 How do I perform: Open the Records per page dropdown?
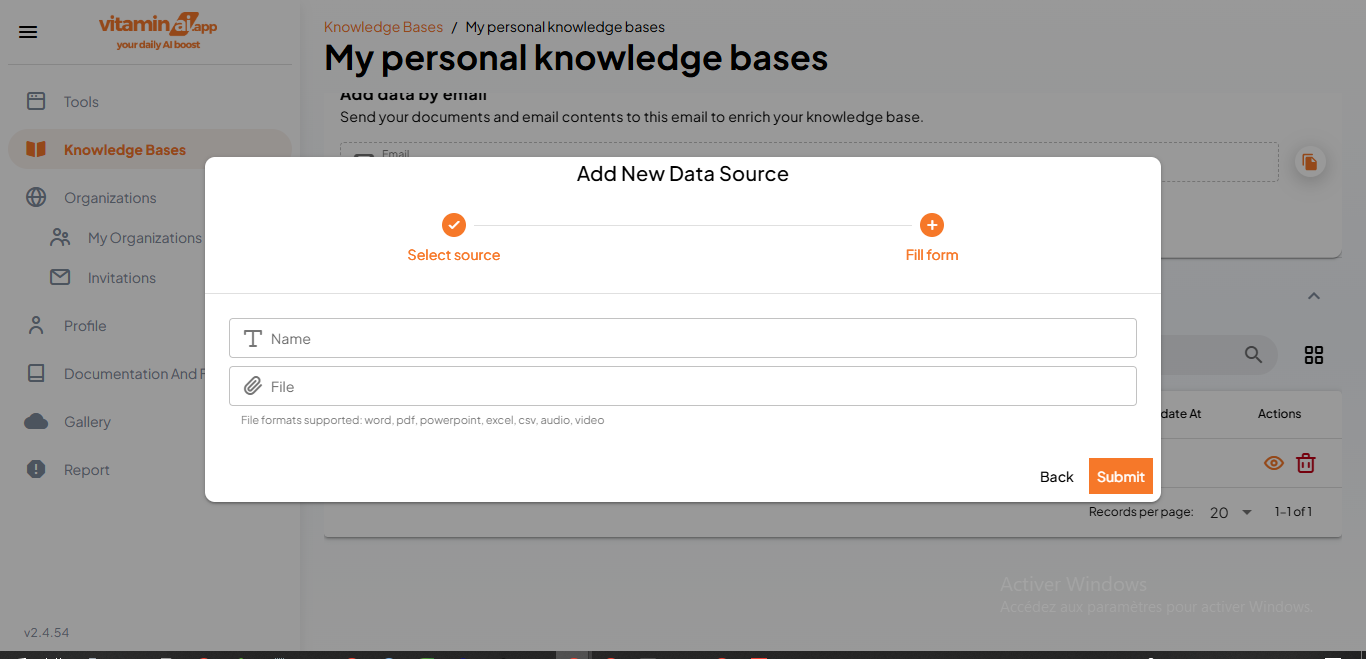[x=1229, y=512]
